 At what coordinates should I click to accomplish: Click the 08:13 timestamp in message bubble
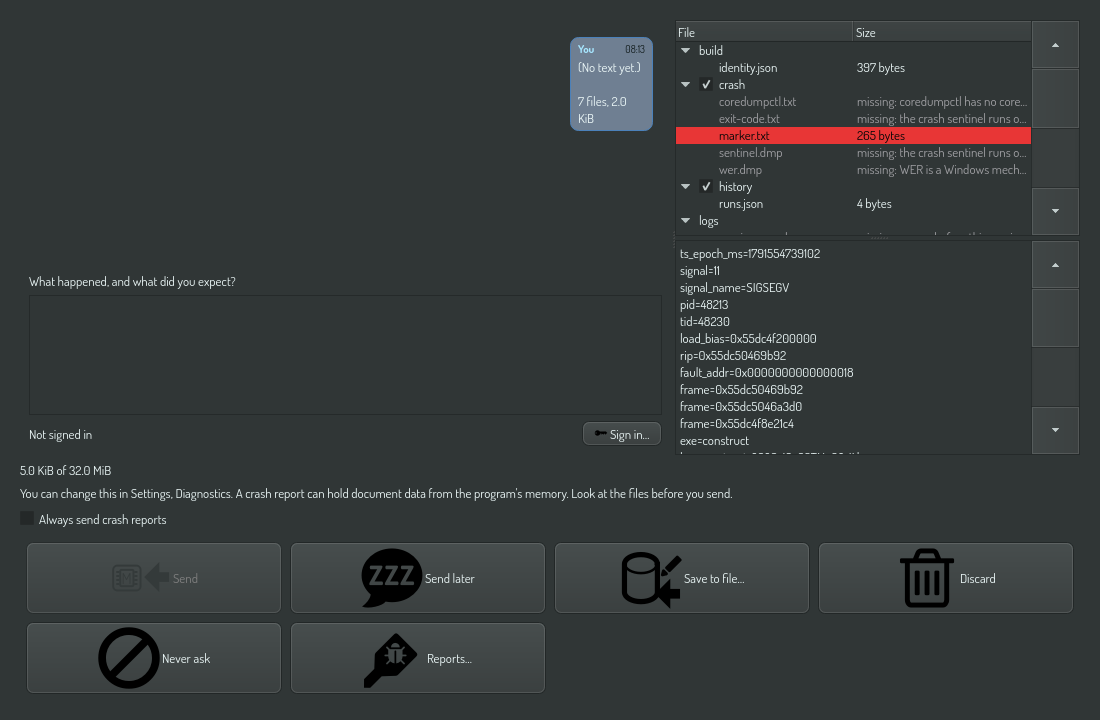[634, 49]
